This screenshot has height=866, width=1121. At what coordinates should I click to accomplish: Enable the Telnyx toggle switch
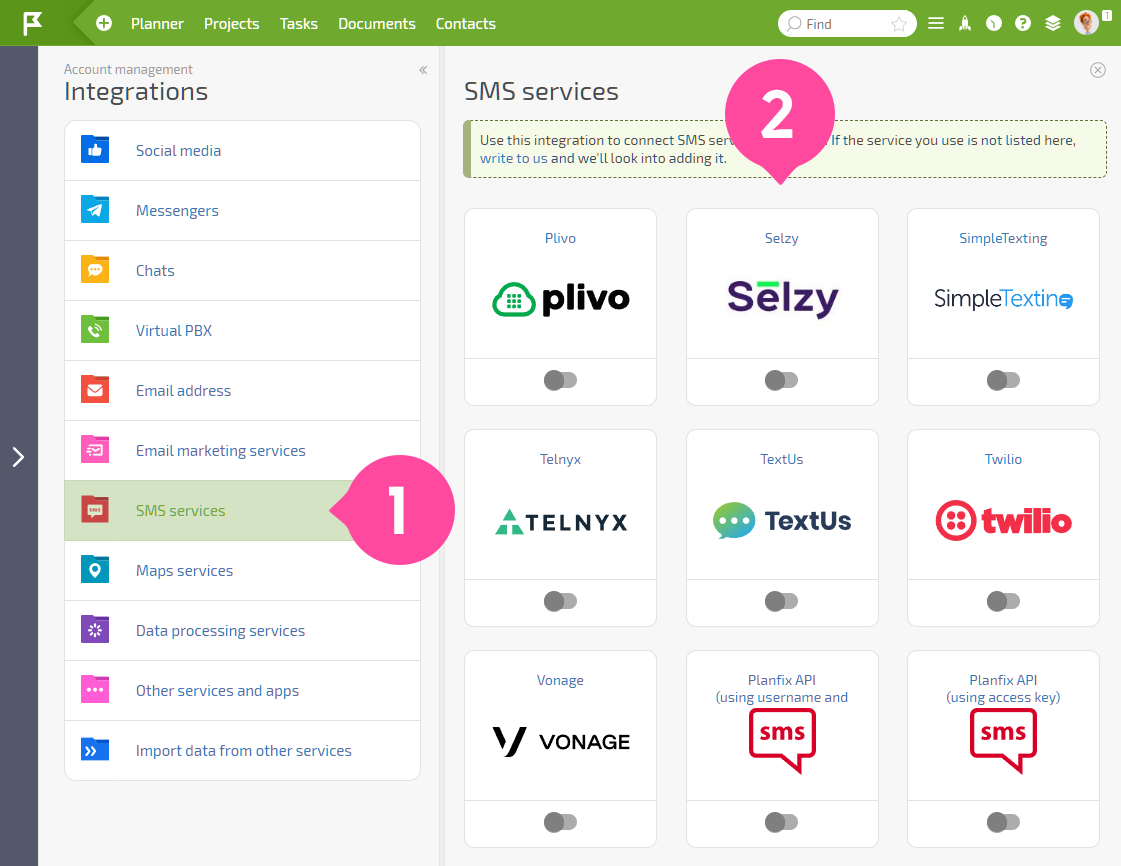[x=560, y=601]
